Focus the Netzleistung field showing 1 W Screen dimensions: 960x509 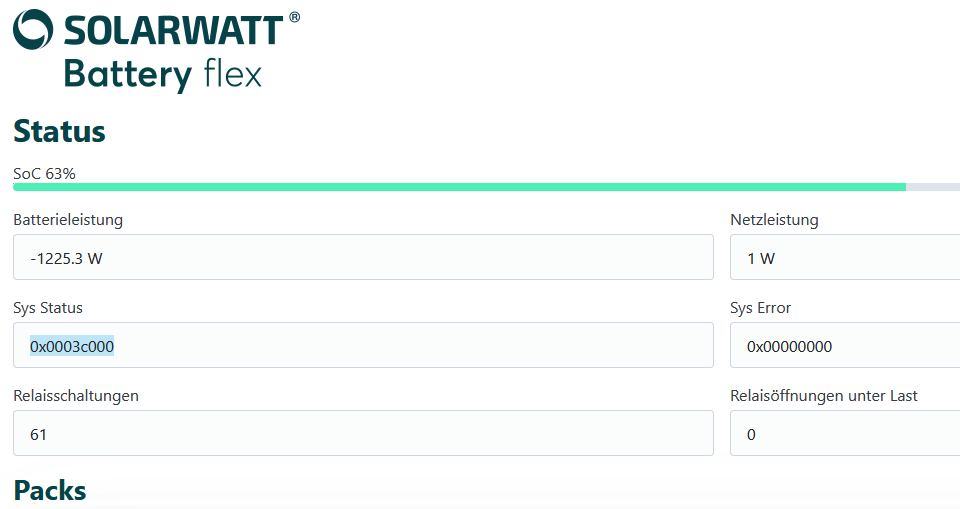point(845,258)
